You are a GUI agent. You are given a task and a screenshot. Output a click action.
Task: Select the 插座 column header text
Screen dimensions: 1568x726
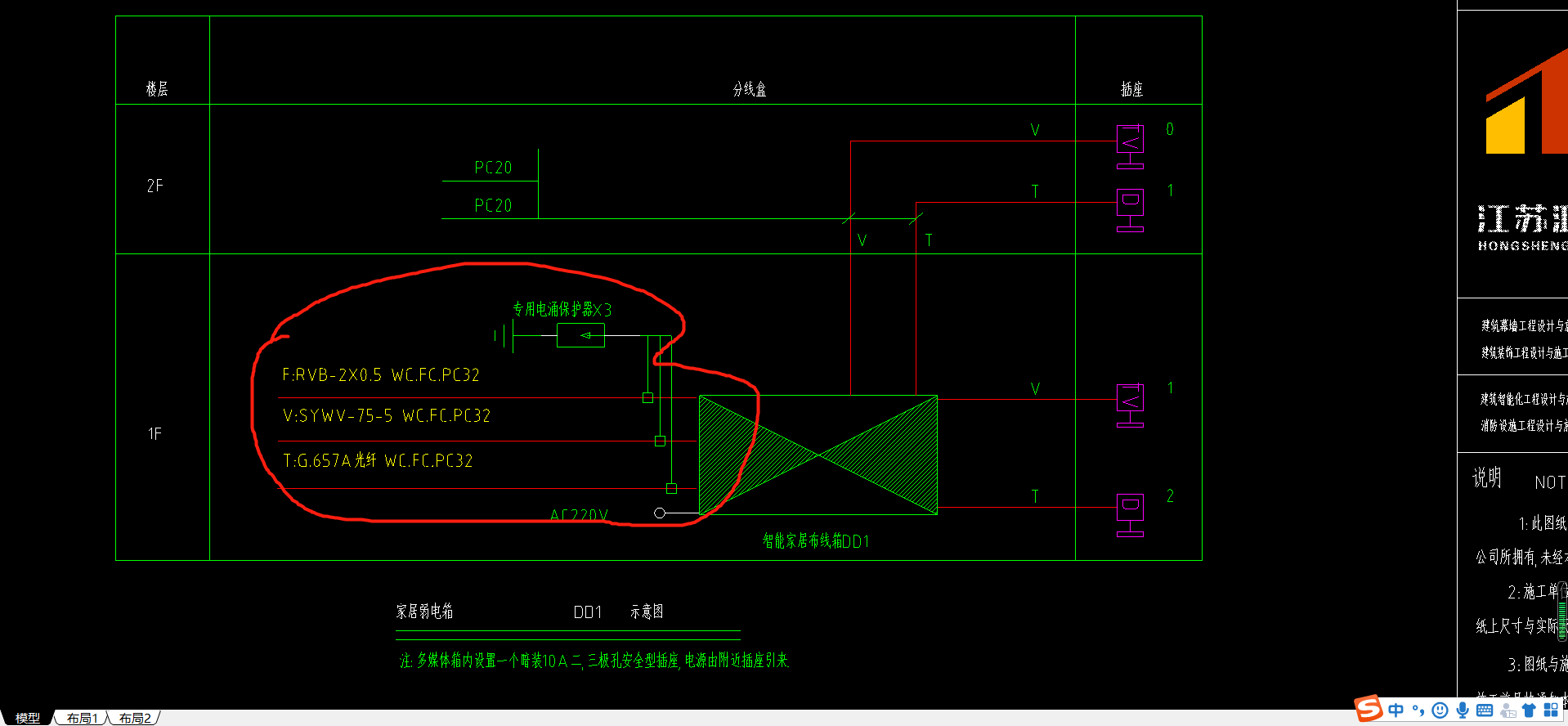[x=1131, y=89]
